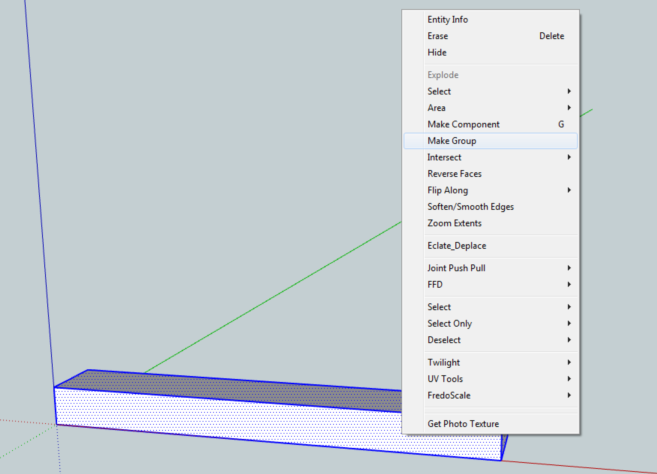657x474 pixels.
Task: Choose Erase in the context menu
Action: click(x=438, y=36)
